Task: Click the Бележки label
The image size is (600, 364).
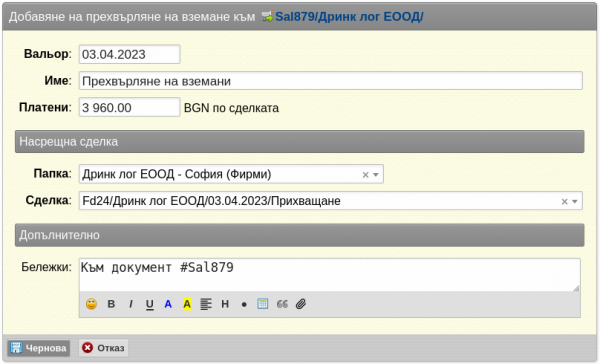Action: 46,267
